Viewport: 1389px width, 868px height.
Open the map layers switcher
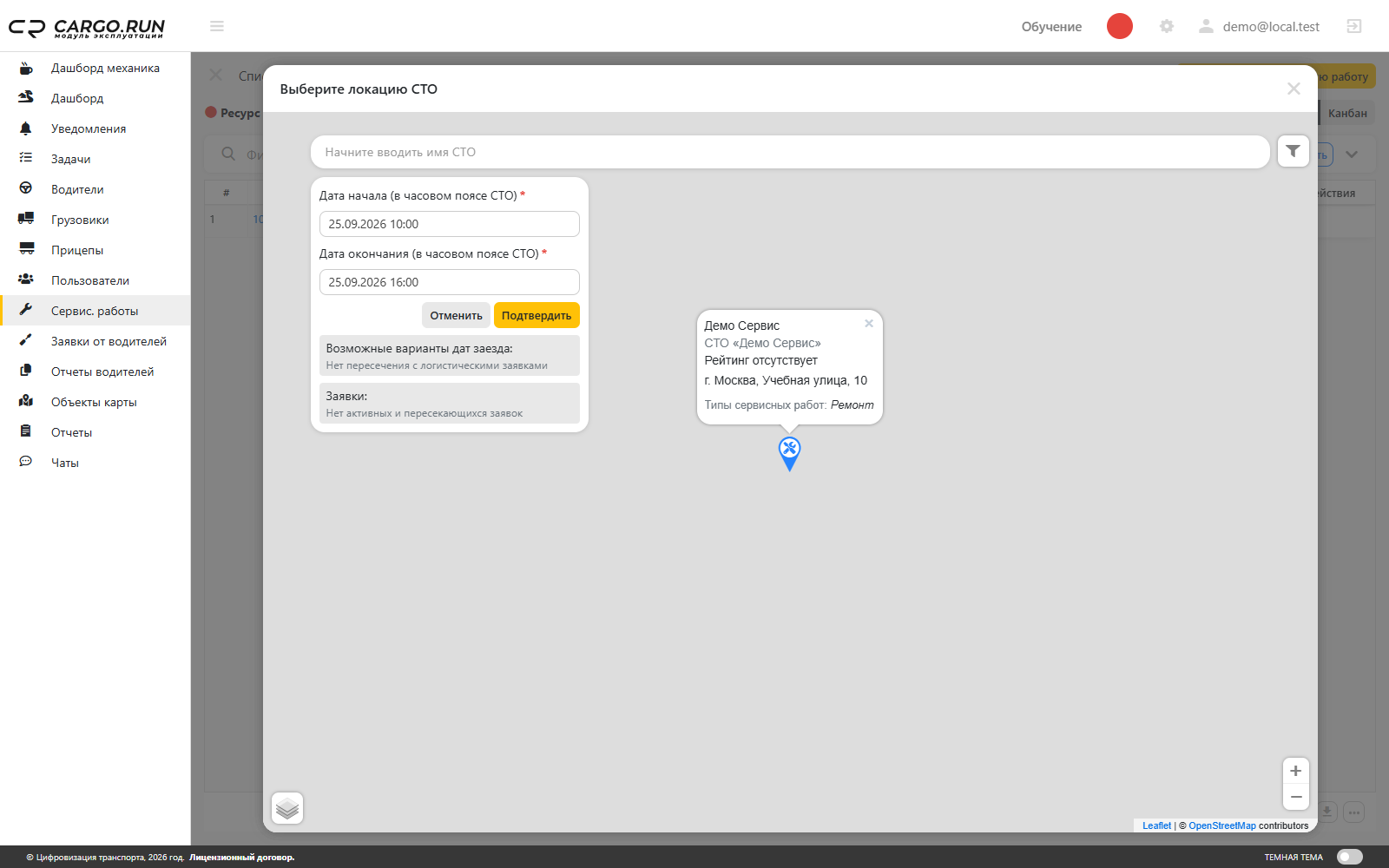tap(287, 808)
